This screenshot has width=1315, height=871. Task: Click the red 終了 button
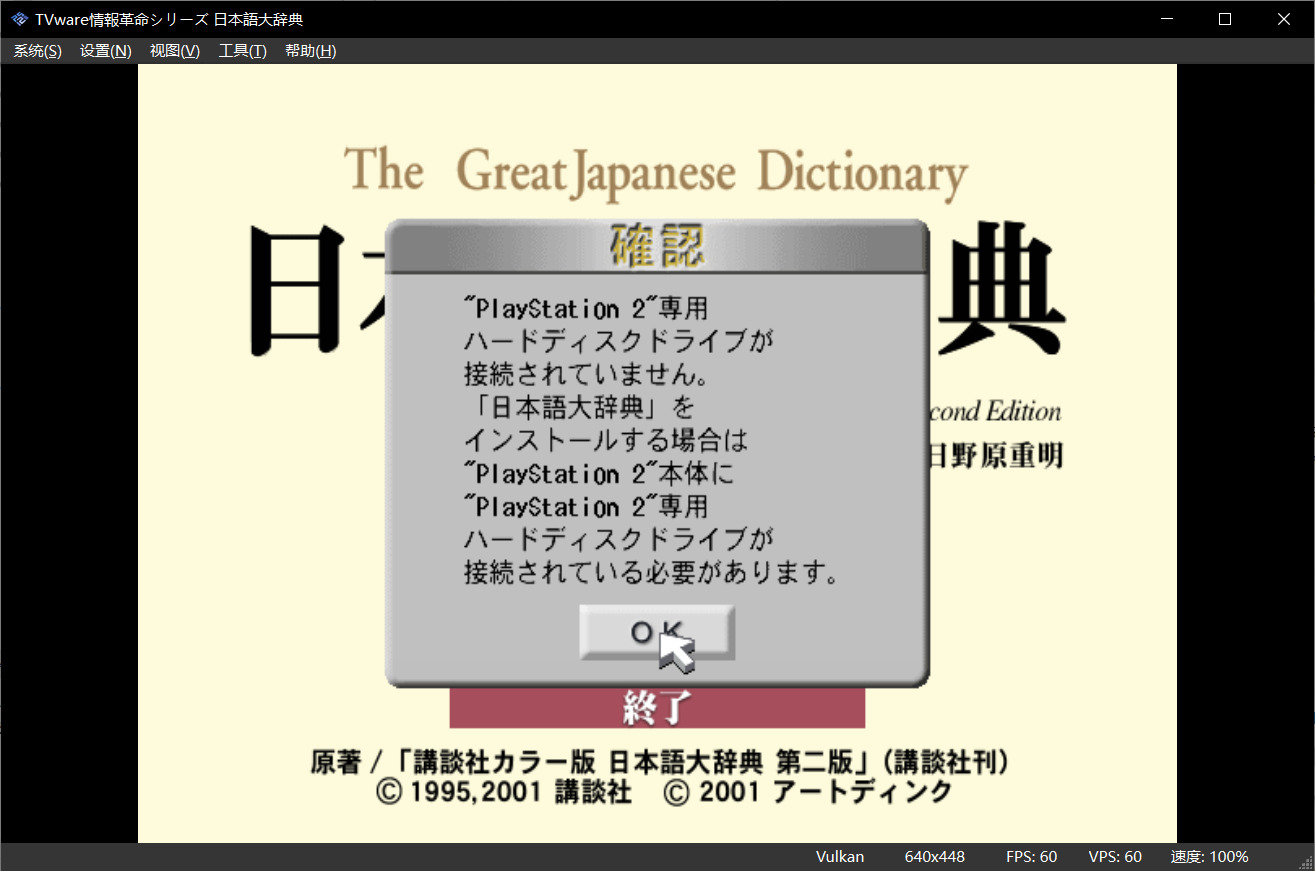tap(656, 708)
